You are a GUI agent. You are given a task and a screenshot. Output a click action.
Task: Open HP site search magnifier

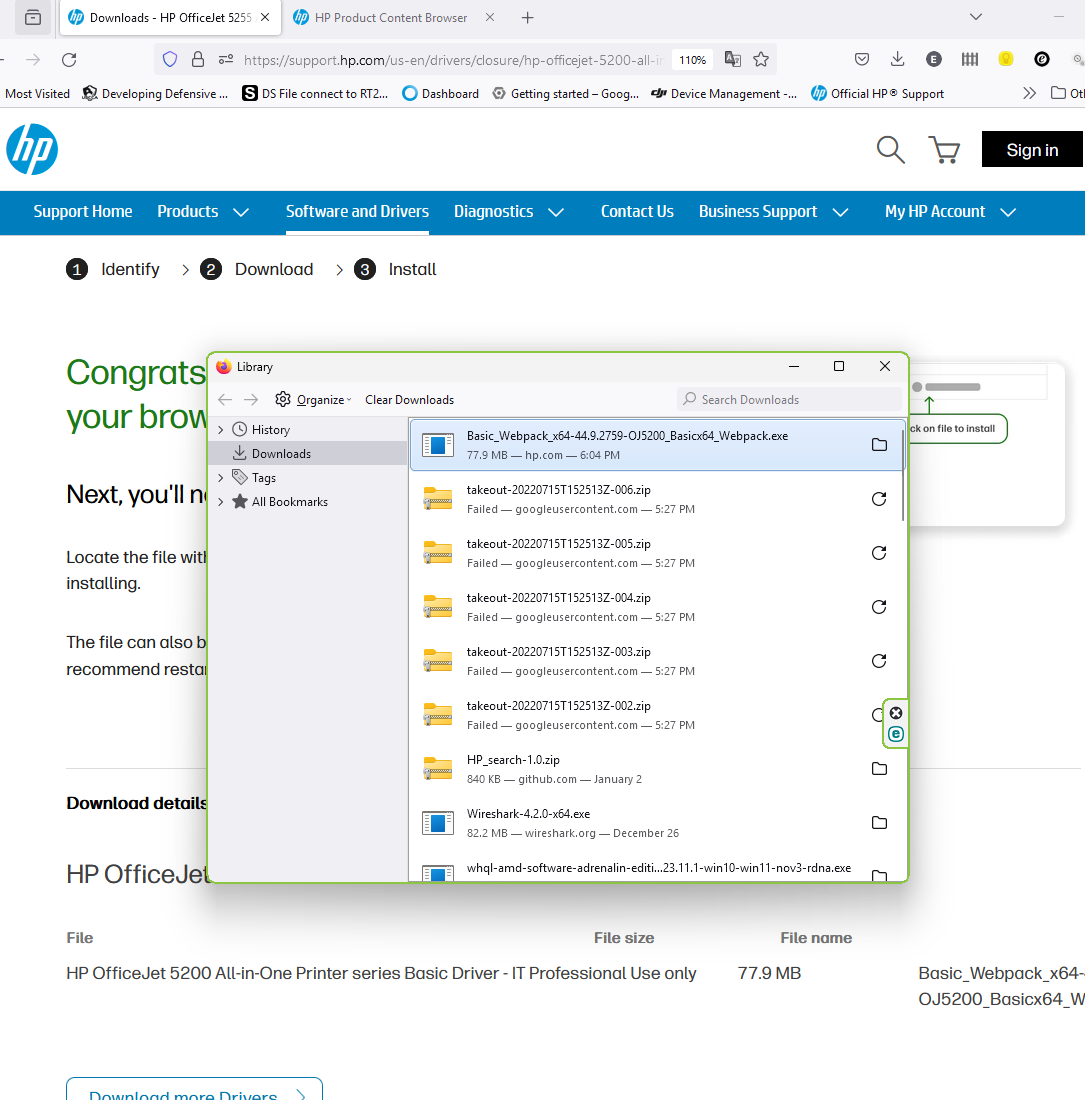coord(891,149)
